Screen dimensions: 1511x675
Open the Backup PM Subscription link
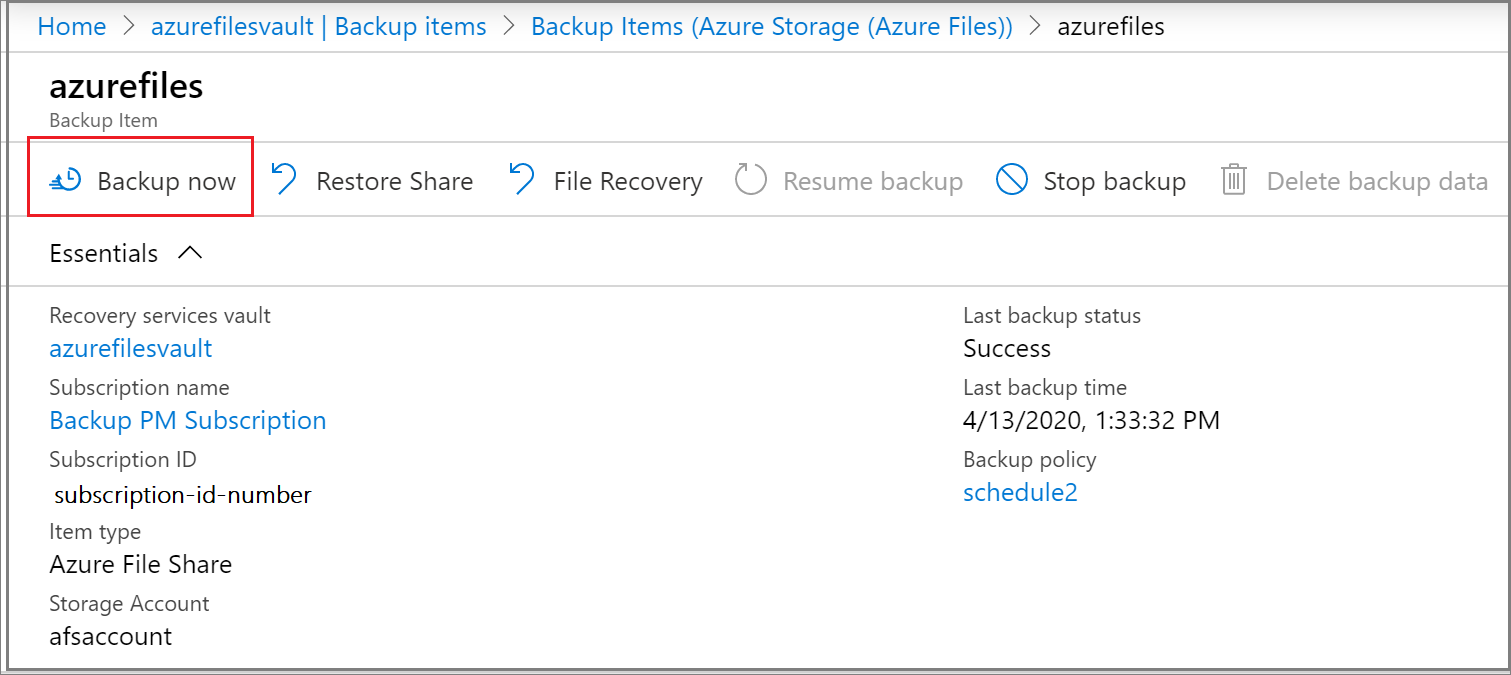(188, 420)
